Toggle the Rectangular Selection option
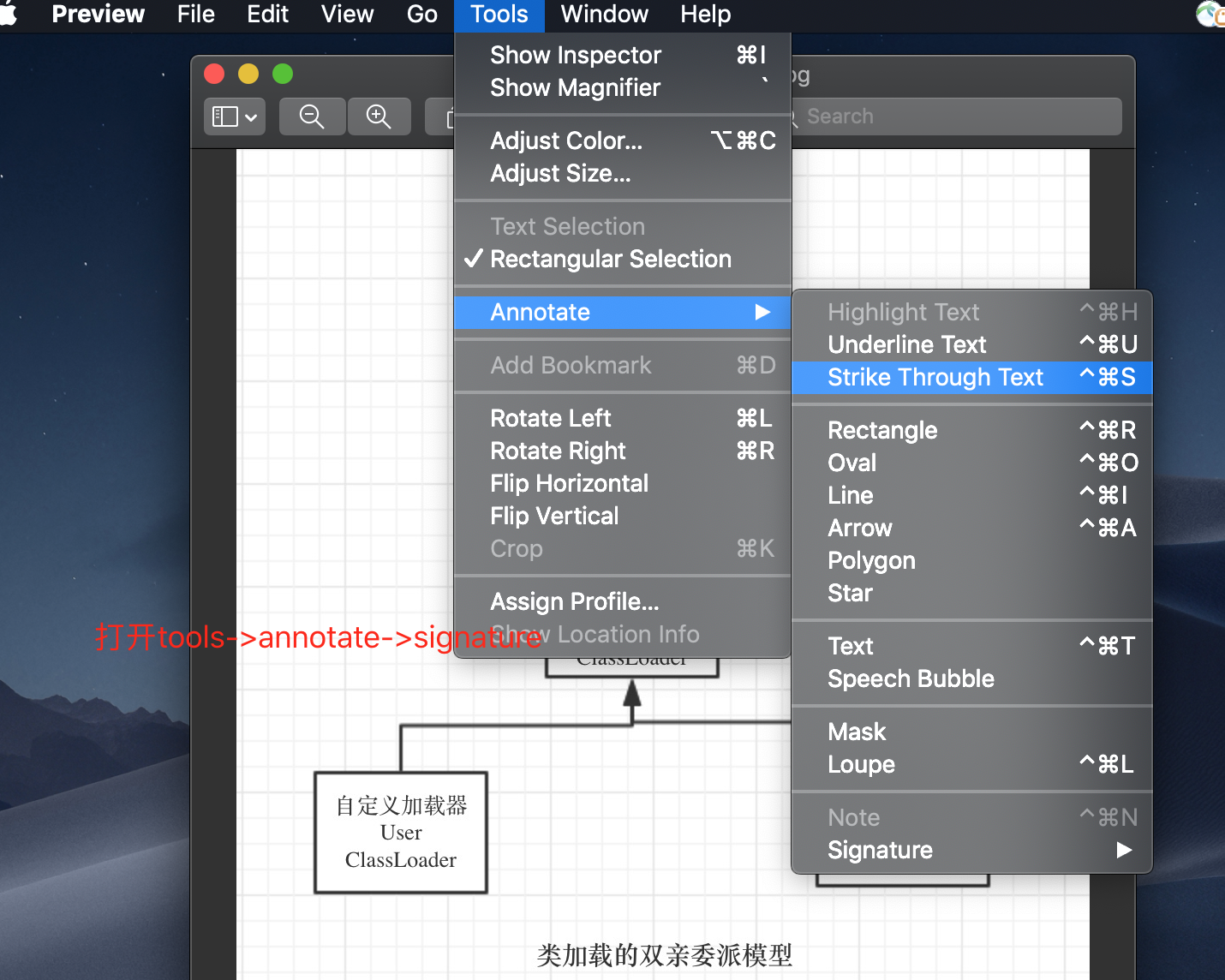The height and width of the screenshot is (980, 1225). tap(623, 259)
